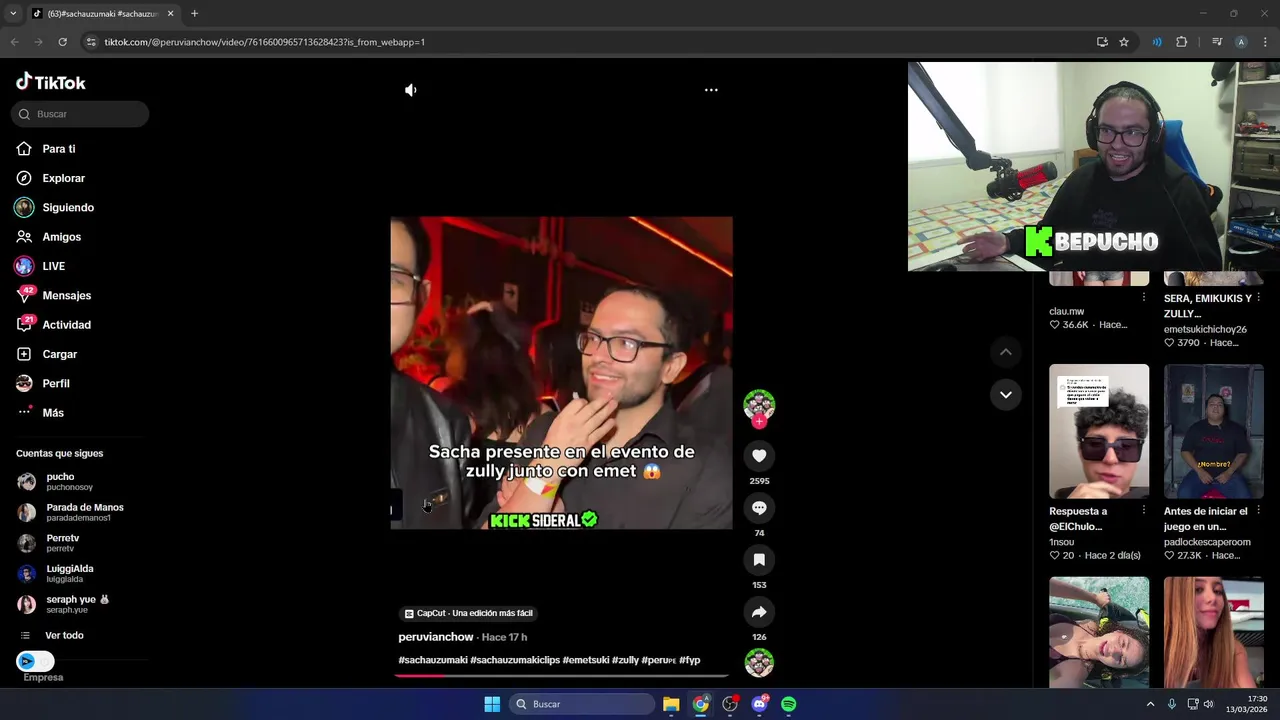1280x720 pixels.
Task: Open the Chrome extensions puzzle icon
Action: point(1181,42)
